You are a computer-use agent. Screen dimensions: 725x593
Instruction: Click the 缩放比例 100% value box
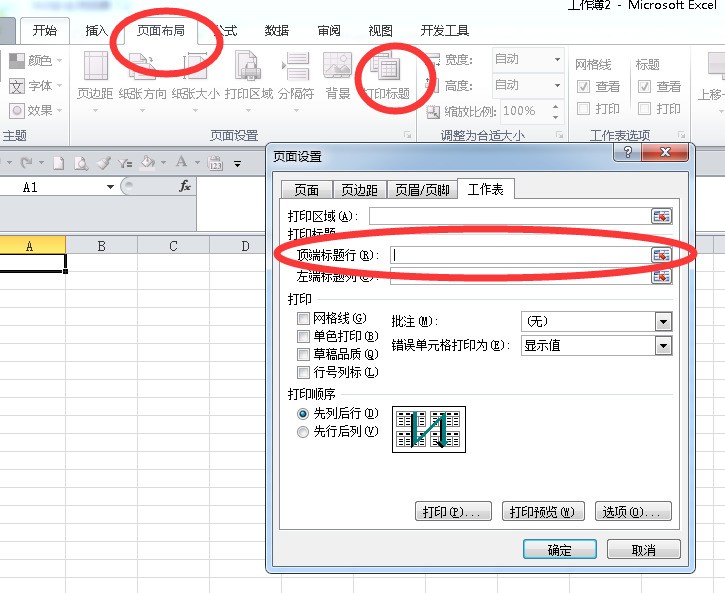pyautogui.click(x=525, y=111)
